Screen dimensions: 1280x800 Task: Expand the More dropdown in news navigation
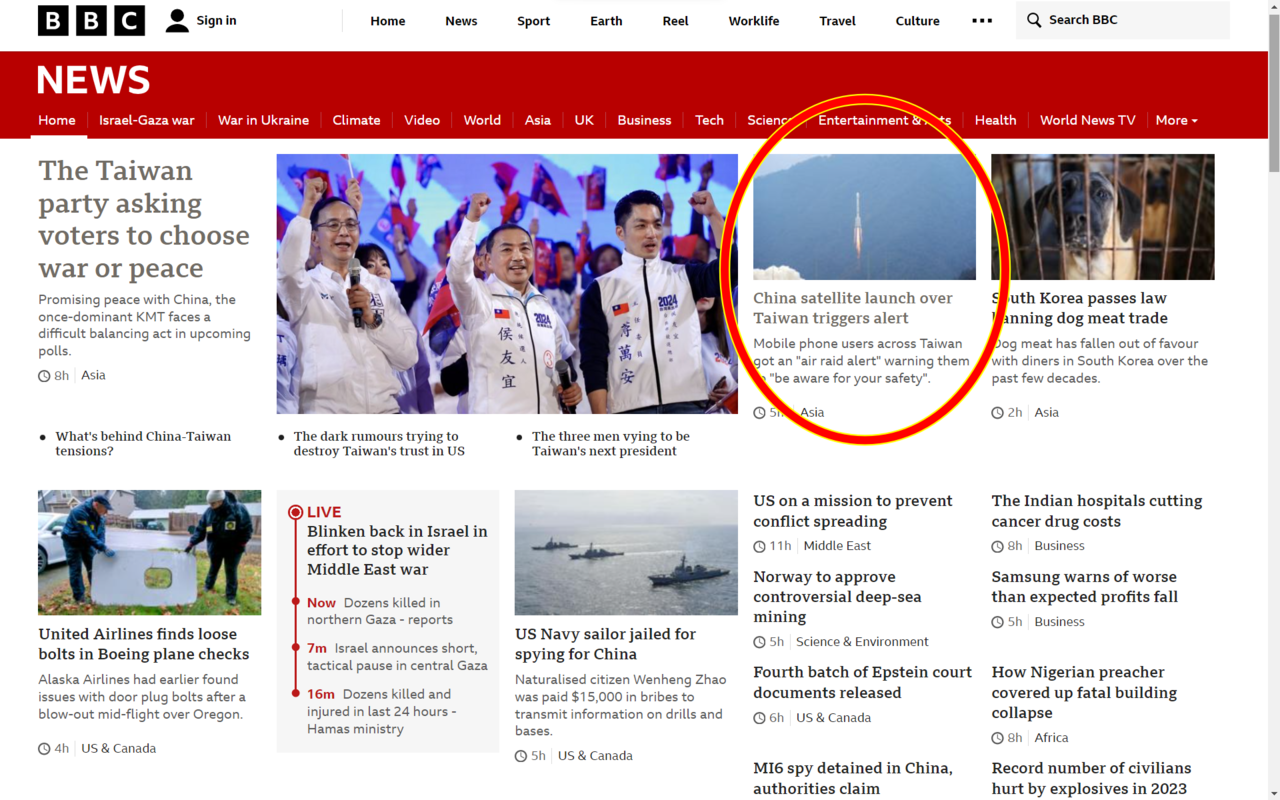point(1176,120)
